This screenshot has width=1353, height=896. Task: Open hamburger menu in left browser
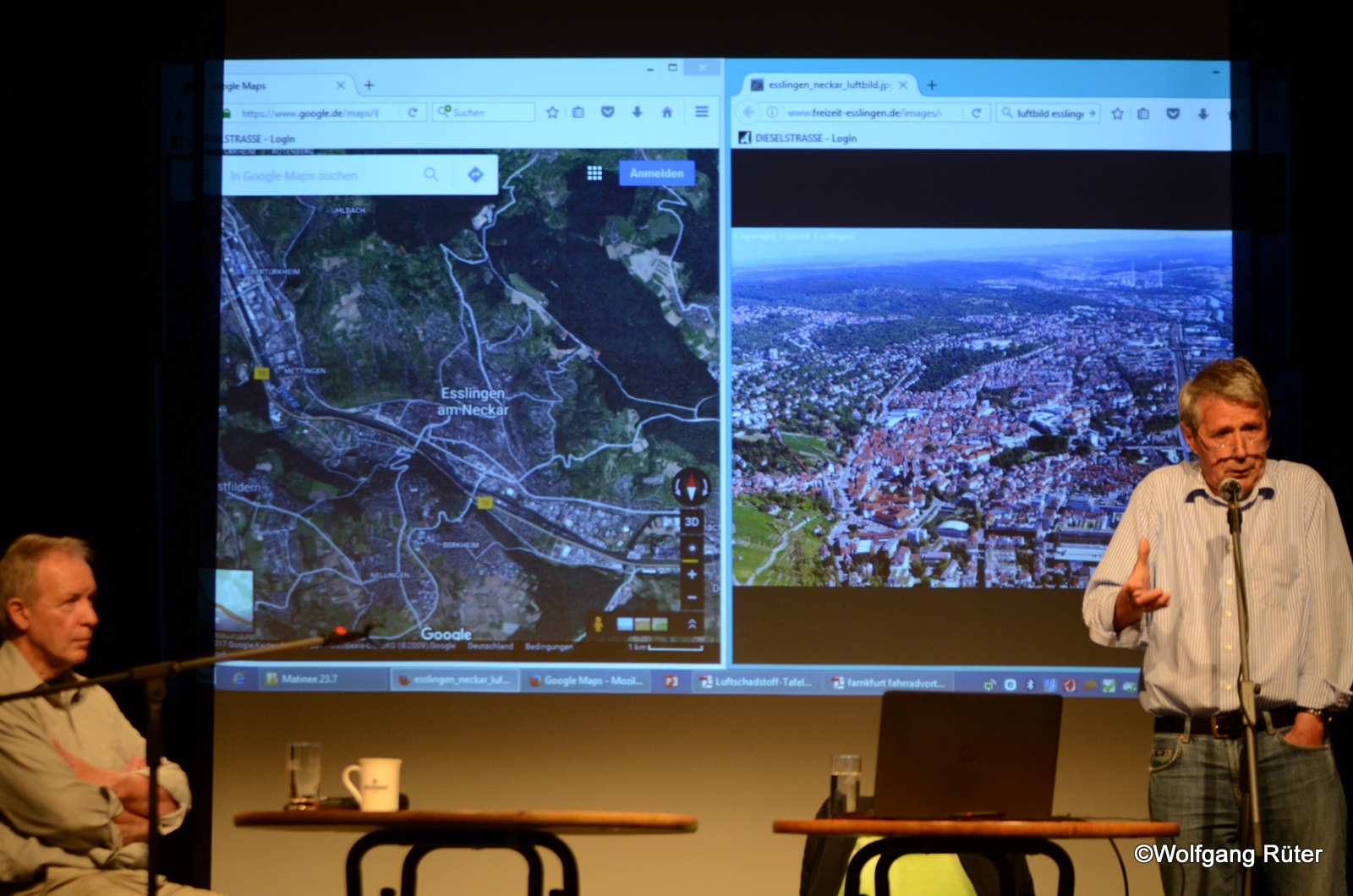(702, 112)
